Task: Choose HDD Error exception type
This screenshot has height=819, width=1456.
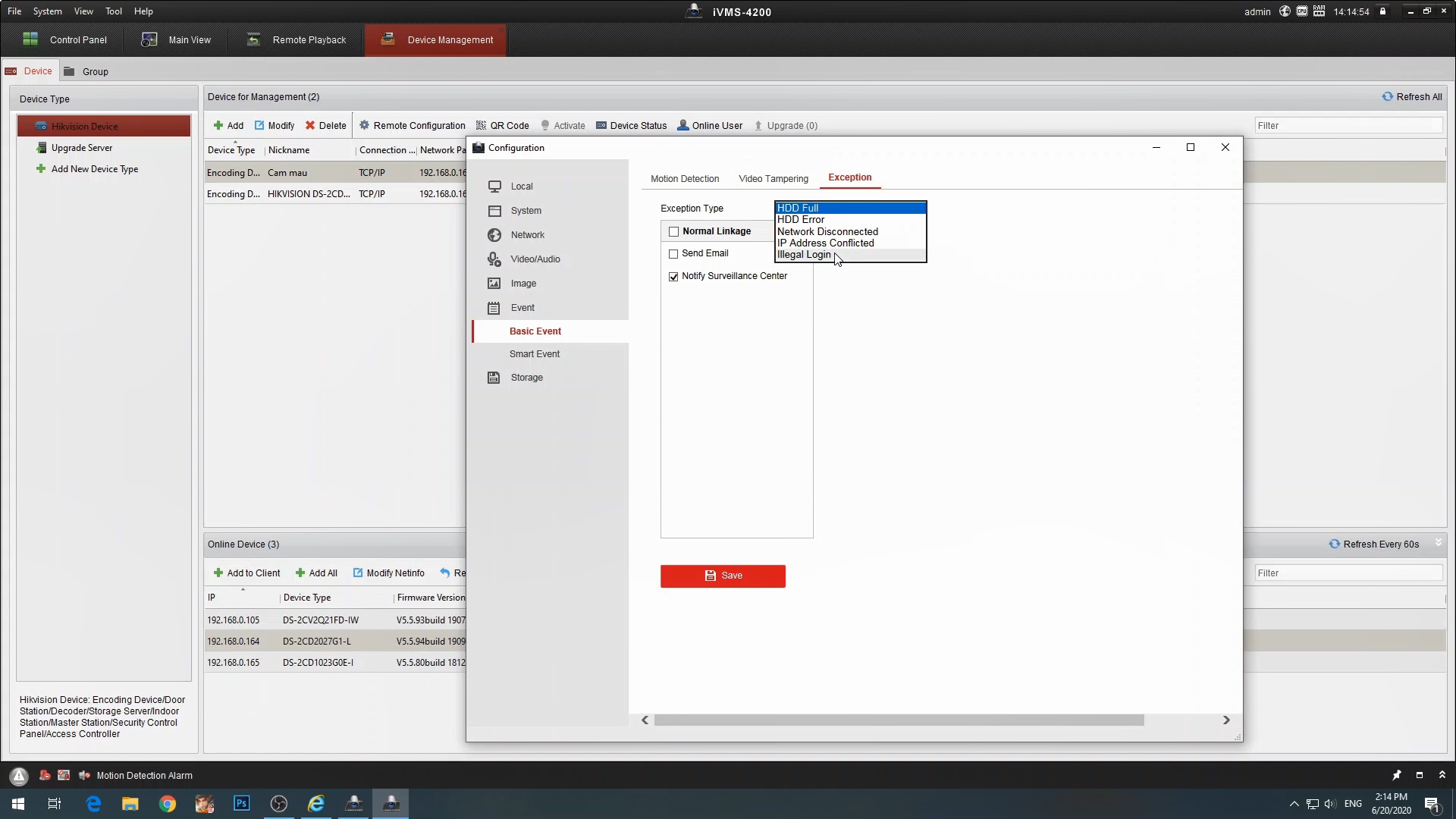Action: pos(850,220)
